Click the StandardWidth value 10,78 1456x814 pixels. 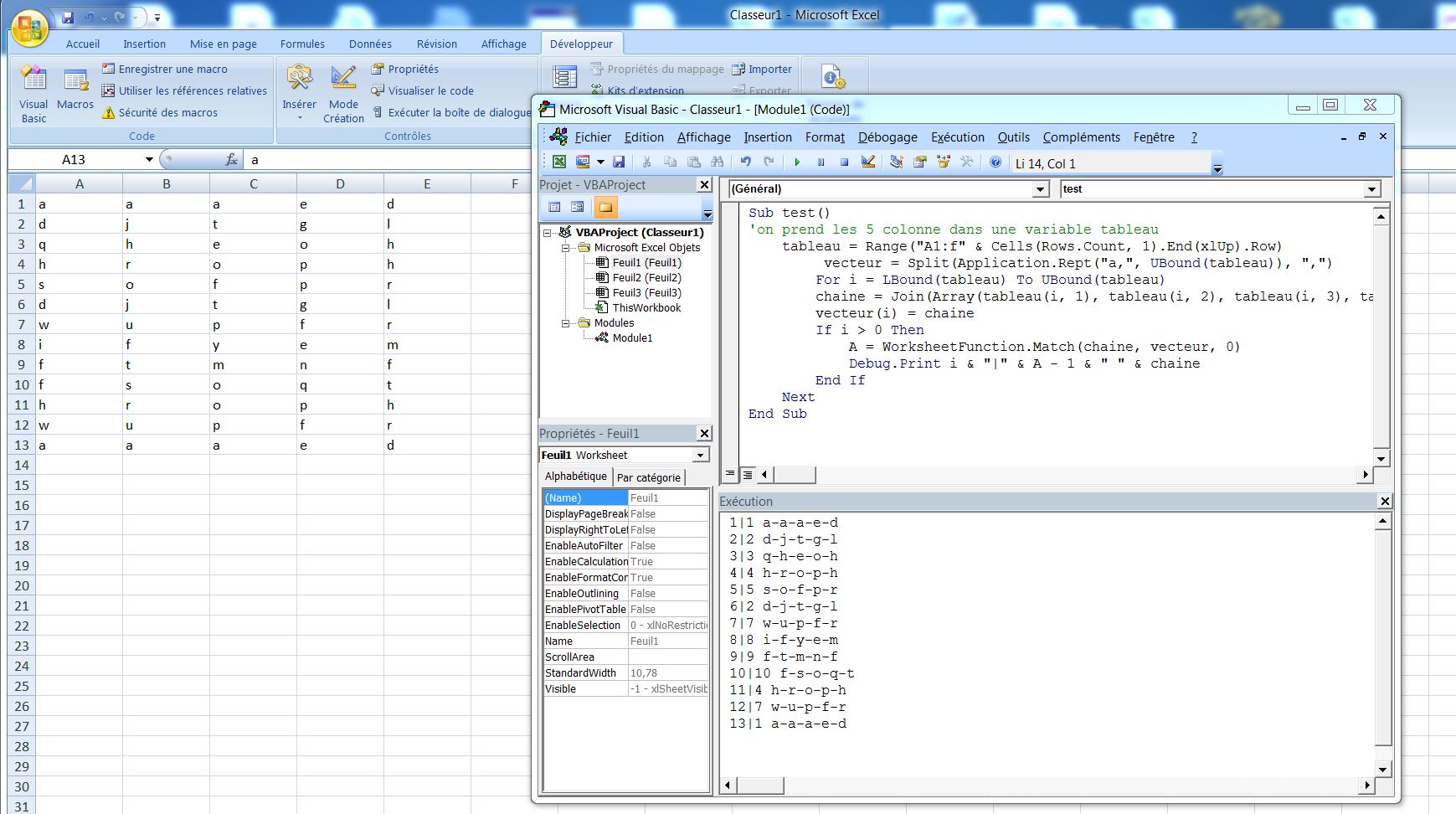point(668,672)
